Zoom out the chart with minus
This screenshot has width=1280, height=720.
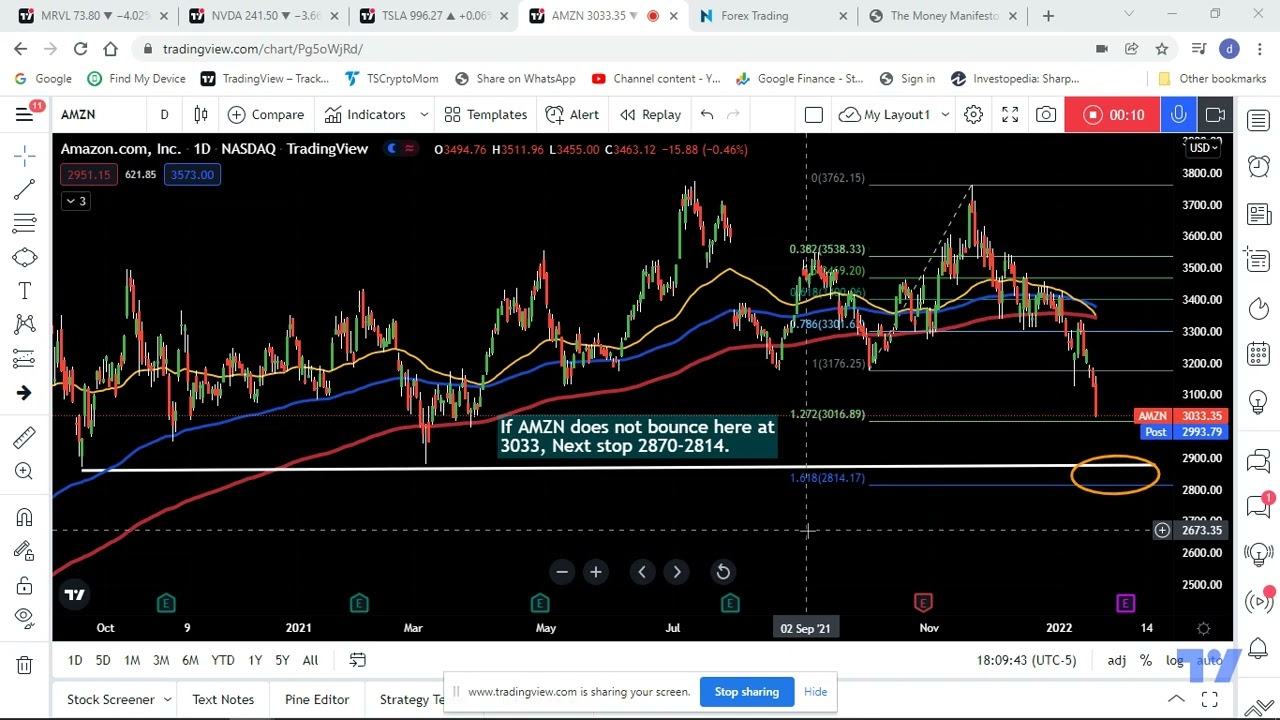[x=562, y=572]
